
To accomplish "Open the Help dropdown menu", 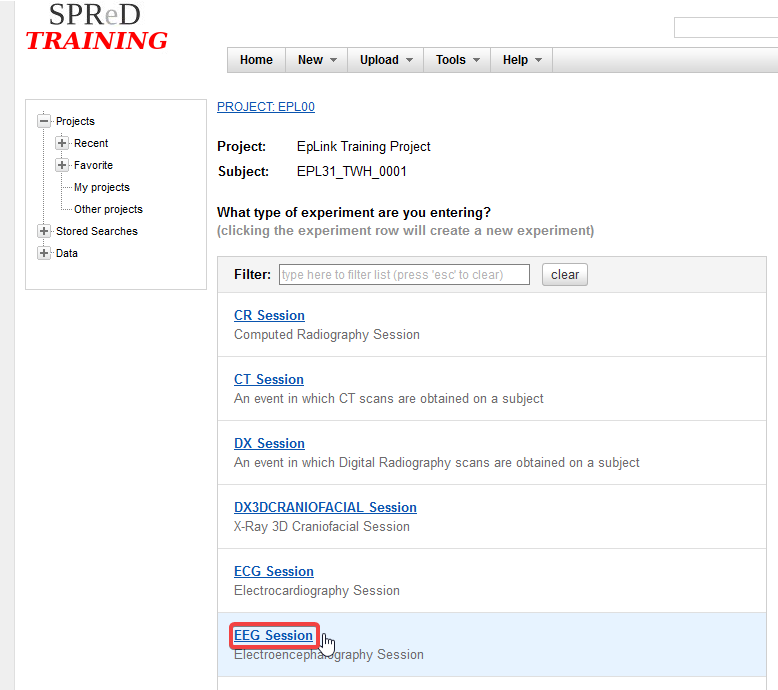I will (522, 60).
